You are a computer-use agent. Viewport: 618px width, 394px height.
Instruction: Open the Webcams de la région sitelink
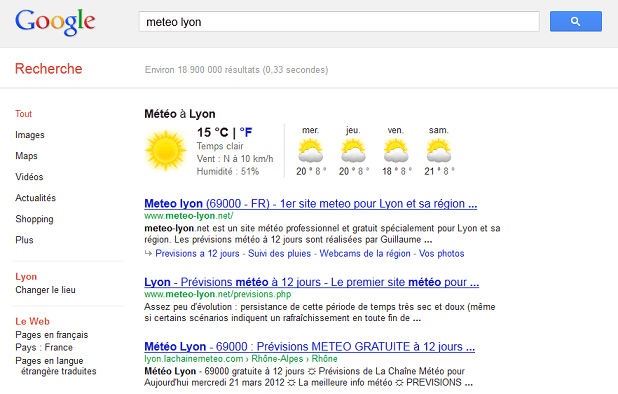click(365, 253)
